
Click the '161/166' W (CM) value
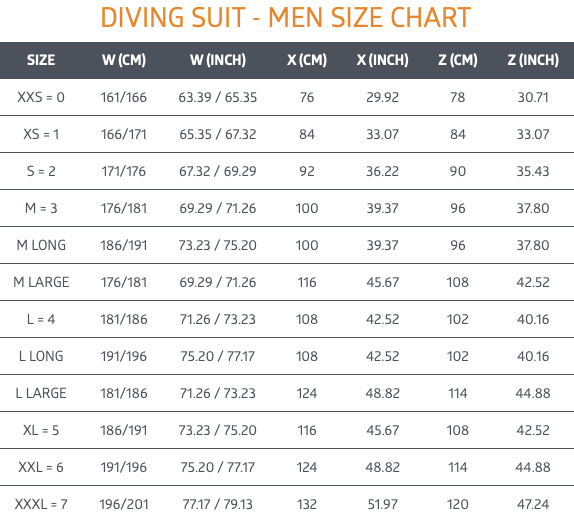click(124, 97)
